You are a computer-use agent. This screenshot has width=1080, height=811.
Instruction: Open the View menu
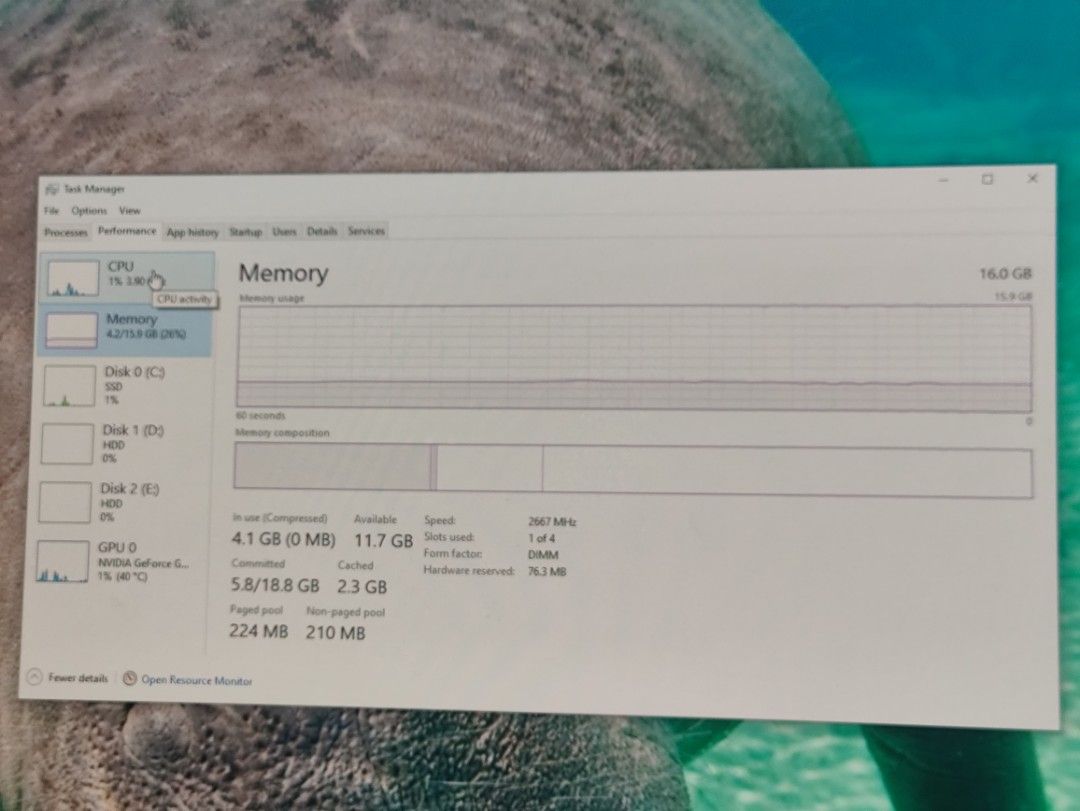[x=129, y=211]
